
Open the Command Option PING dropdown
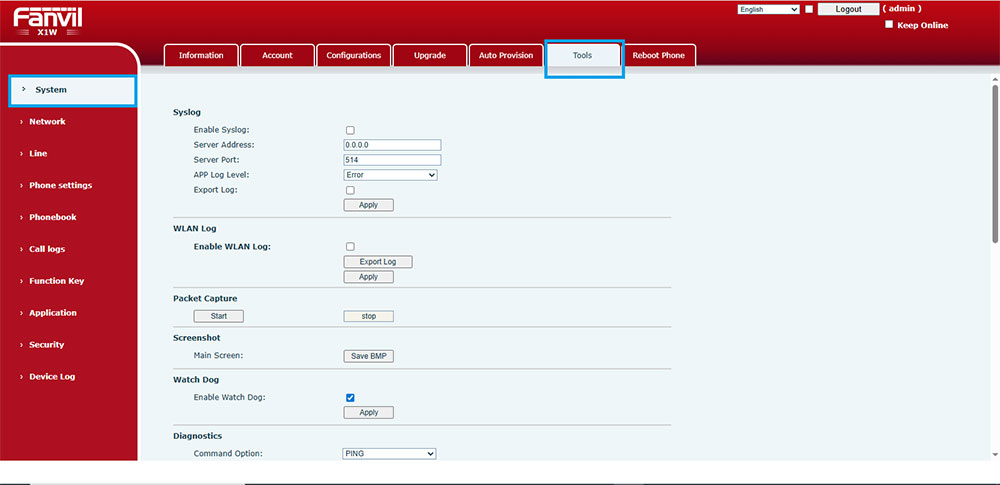pyautogui.click(x=390, y=453)
